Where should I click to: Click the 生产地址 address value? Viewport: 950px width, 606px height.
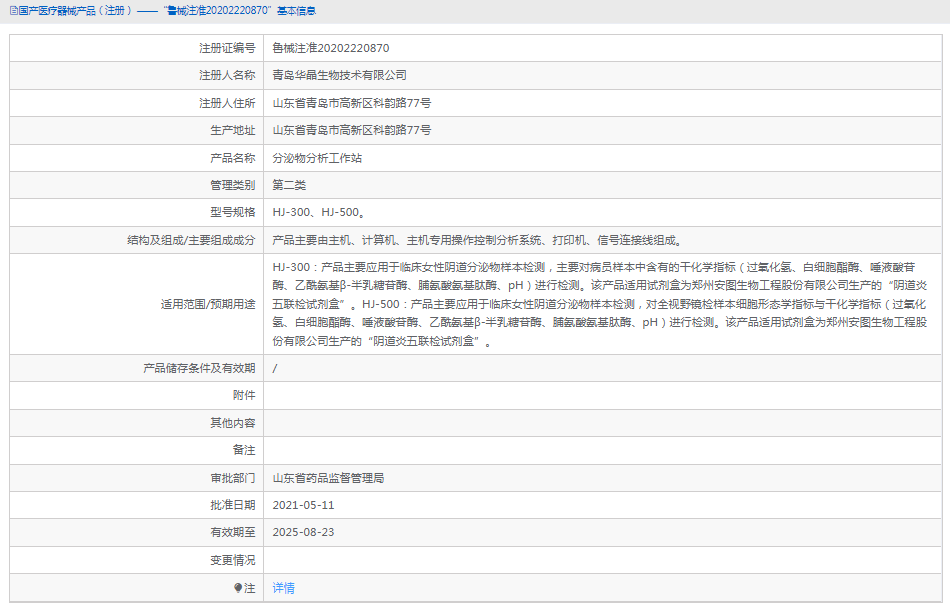tap(351, 130)
